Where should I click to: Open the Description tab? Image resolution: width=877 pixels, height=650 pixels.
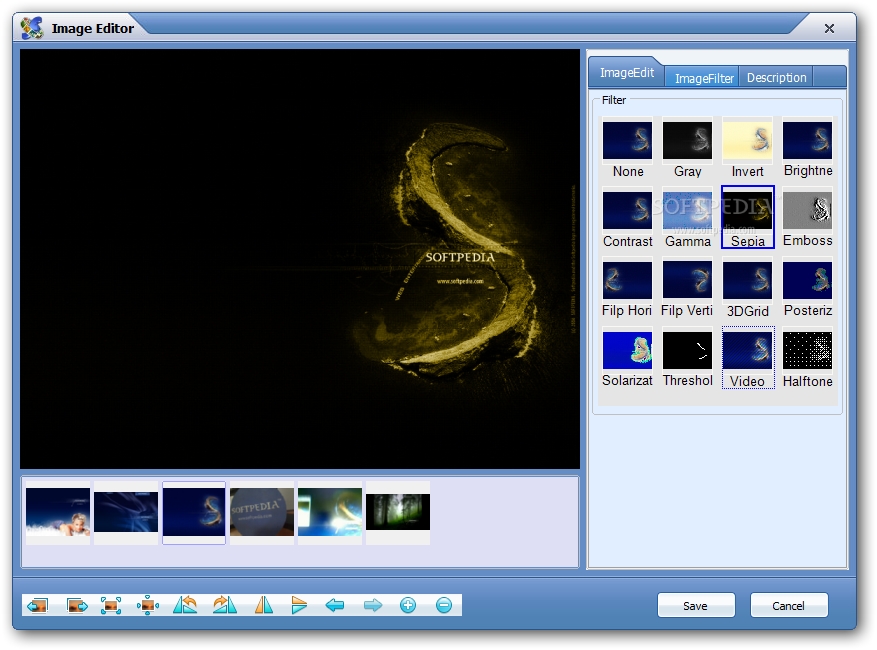[776, 77]
